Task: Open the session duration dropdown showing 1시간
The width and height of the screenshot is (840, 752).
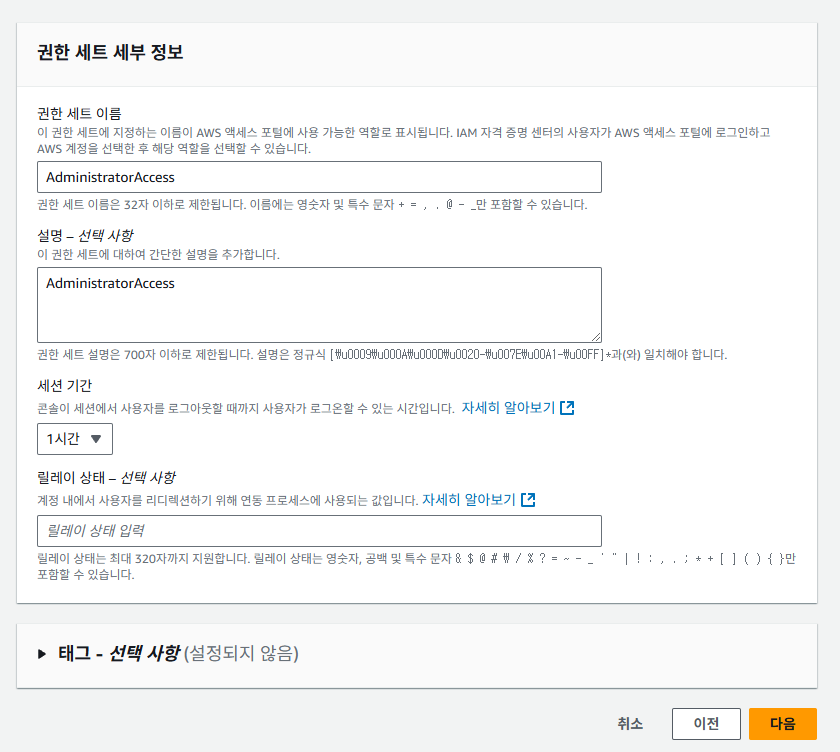Action: 75,439
